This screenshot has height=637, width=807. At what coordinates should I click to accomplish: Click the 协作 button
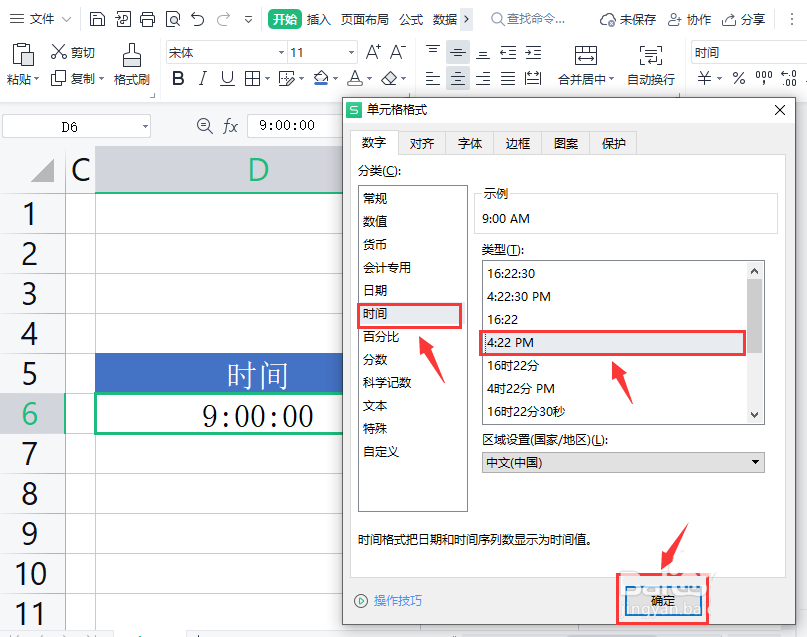pyautogui.click(x=689, y=20)
